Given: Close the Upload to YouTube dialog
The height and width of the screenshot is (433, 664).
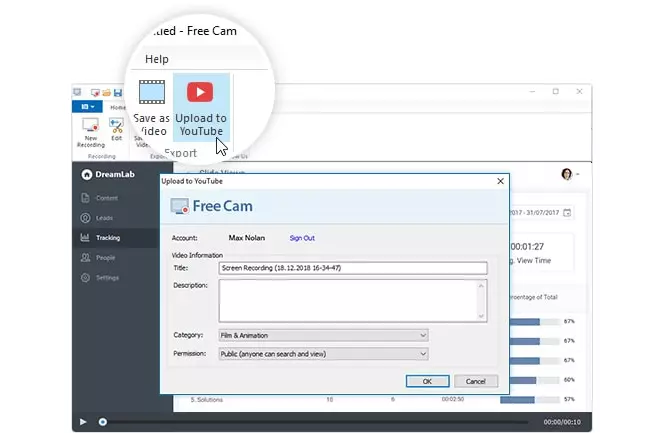Looking at the screenshot, I should coord(500,181).
